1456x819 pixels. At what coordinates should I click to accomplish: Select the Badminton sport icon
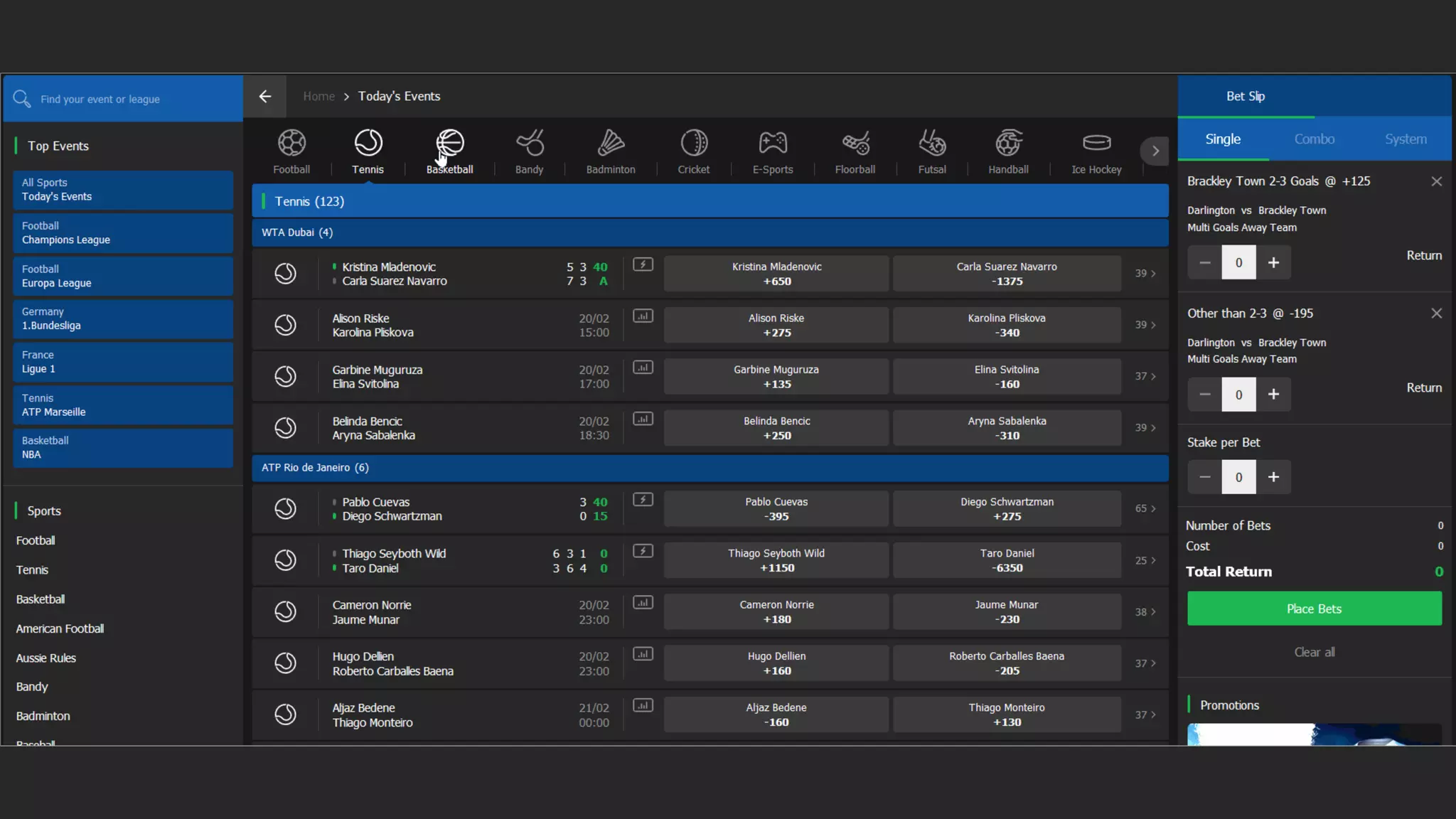(x=610, y=144)
